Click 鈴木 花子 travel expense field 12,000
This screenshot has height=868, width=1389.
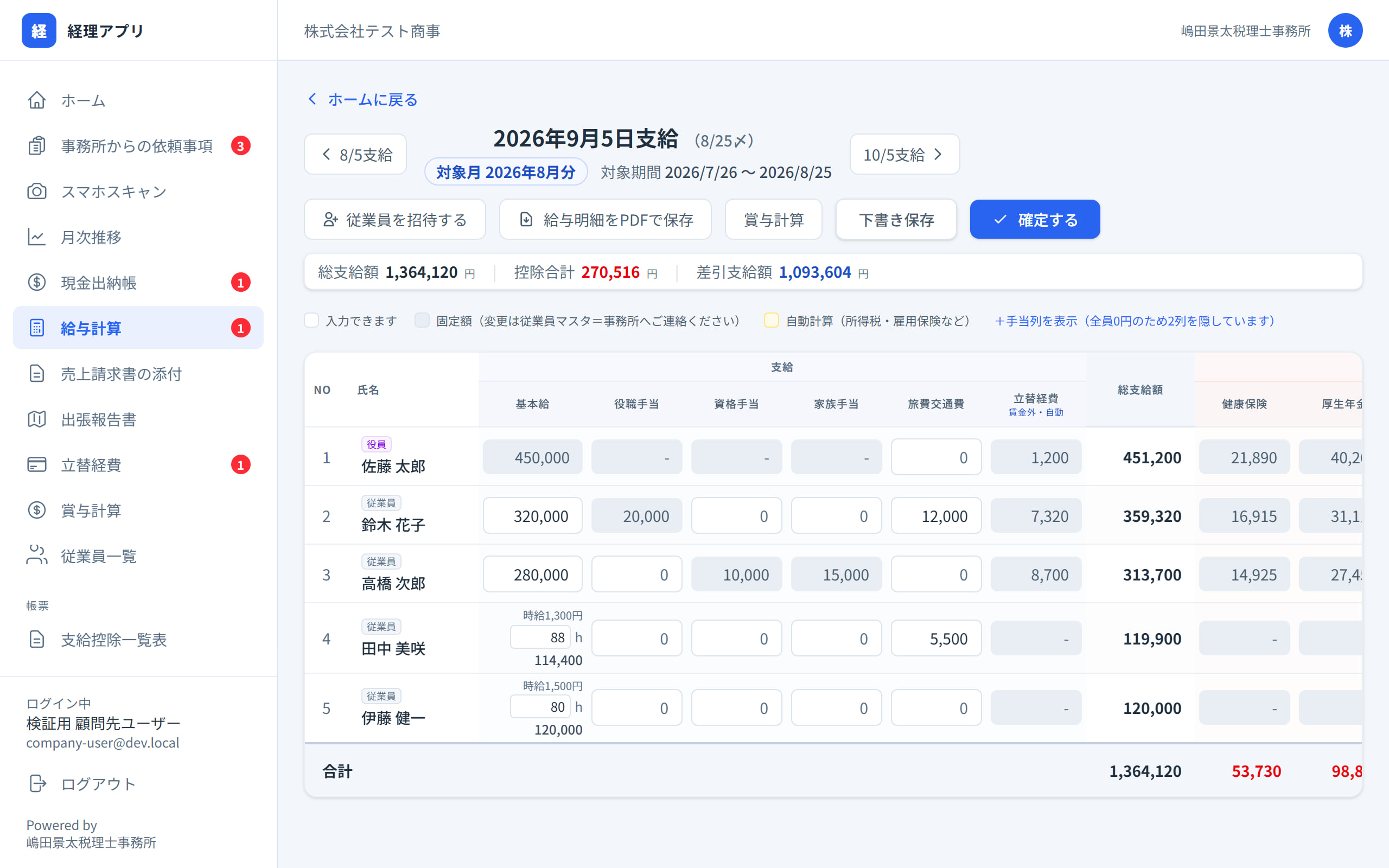point(935,516)
